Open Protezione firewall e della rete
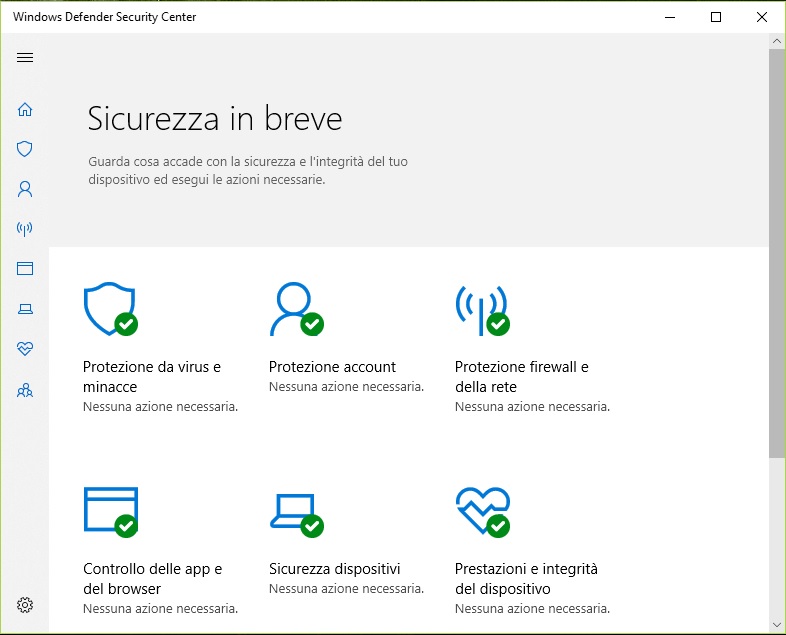786x635 pixels. (522, 377)
